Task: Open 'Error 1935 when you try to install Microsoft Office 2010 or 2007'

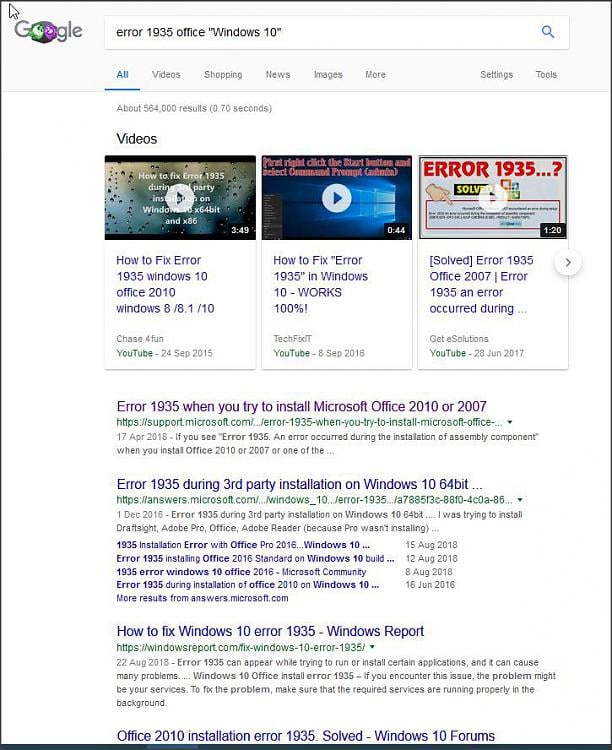Action: tap(301, 407)
